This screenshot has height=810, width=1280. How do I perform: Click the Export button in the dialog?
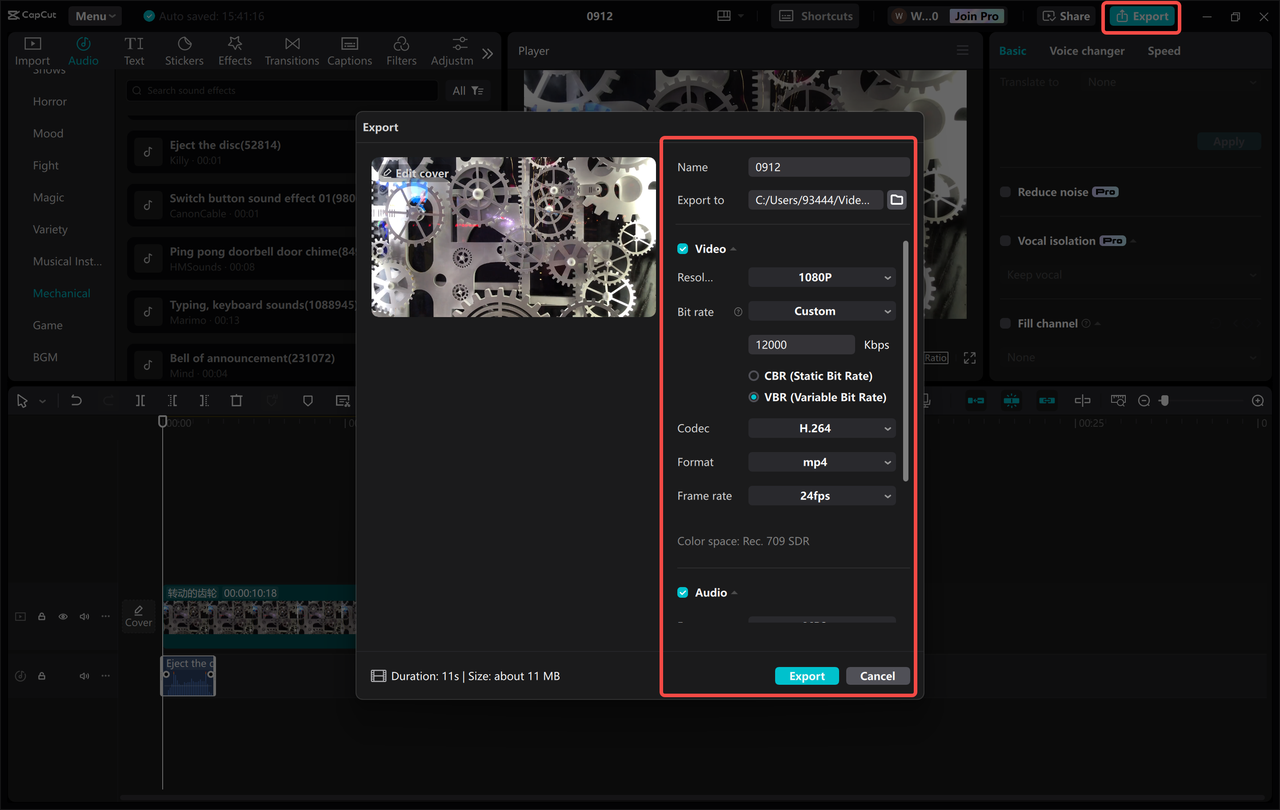click(806, 675)
